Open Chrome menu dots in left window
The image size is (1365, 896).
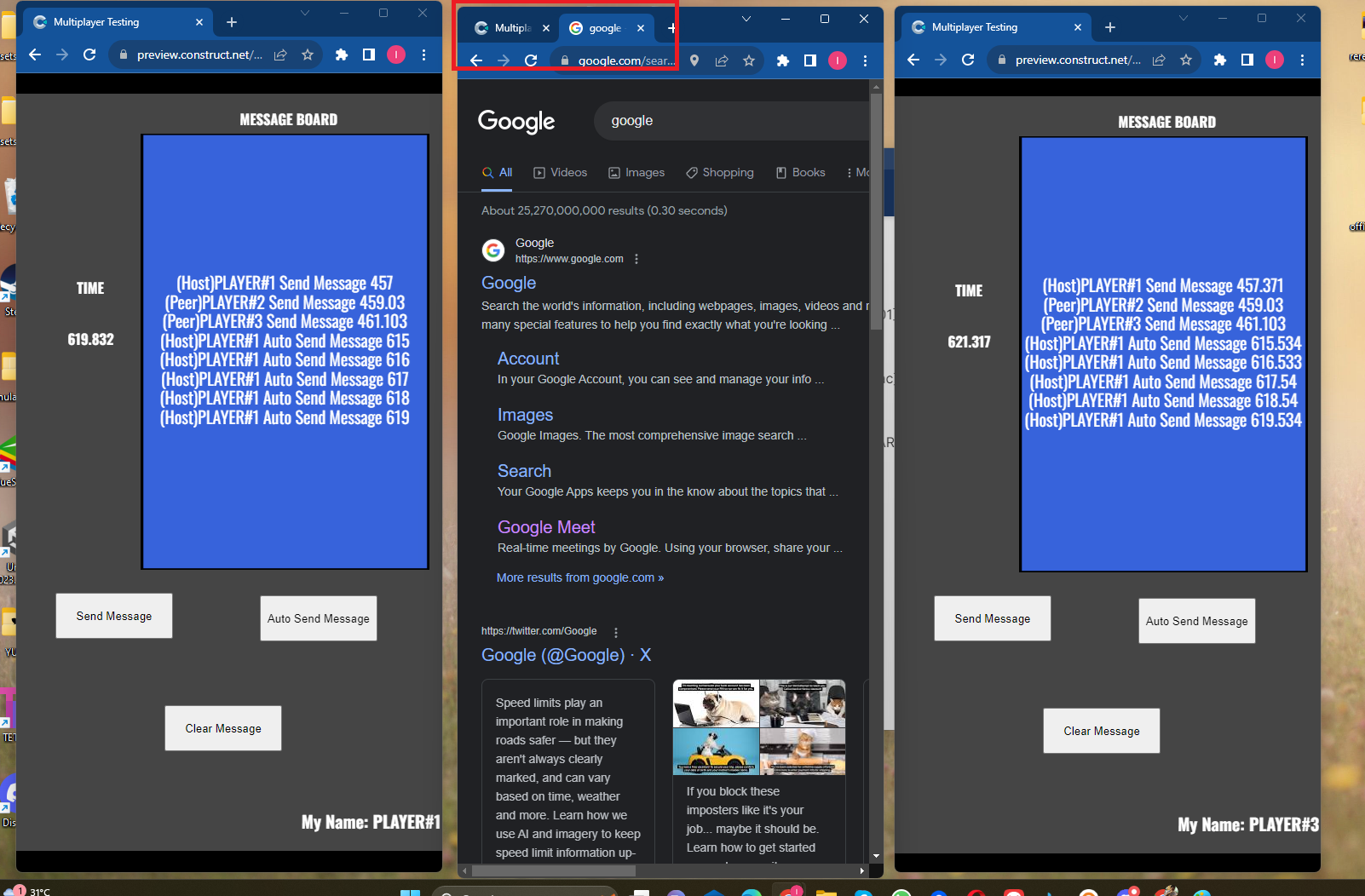click(x=423, y=55)
